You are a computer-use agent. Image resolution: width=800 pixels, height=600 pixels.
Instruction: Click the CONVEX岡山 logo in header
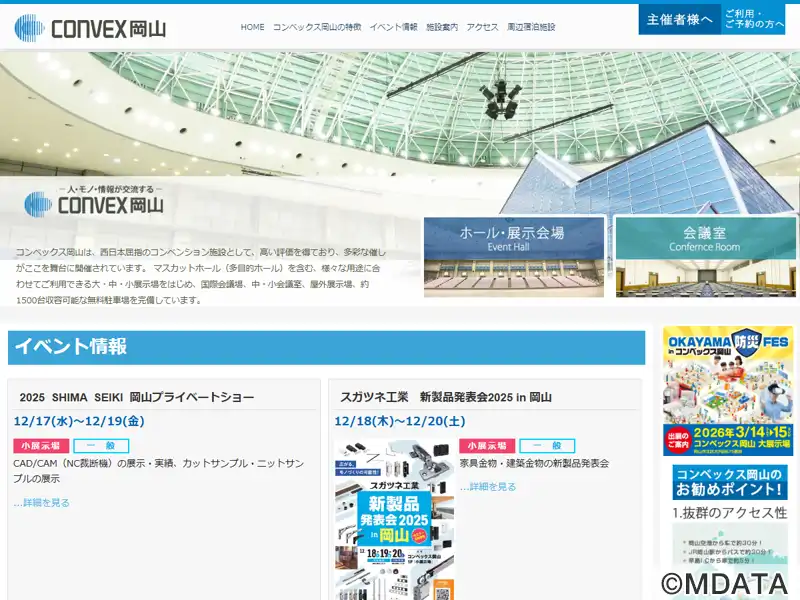pyautogui.click(x=91, y=28)
